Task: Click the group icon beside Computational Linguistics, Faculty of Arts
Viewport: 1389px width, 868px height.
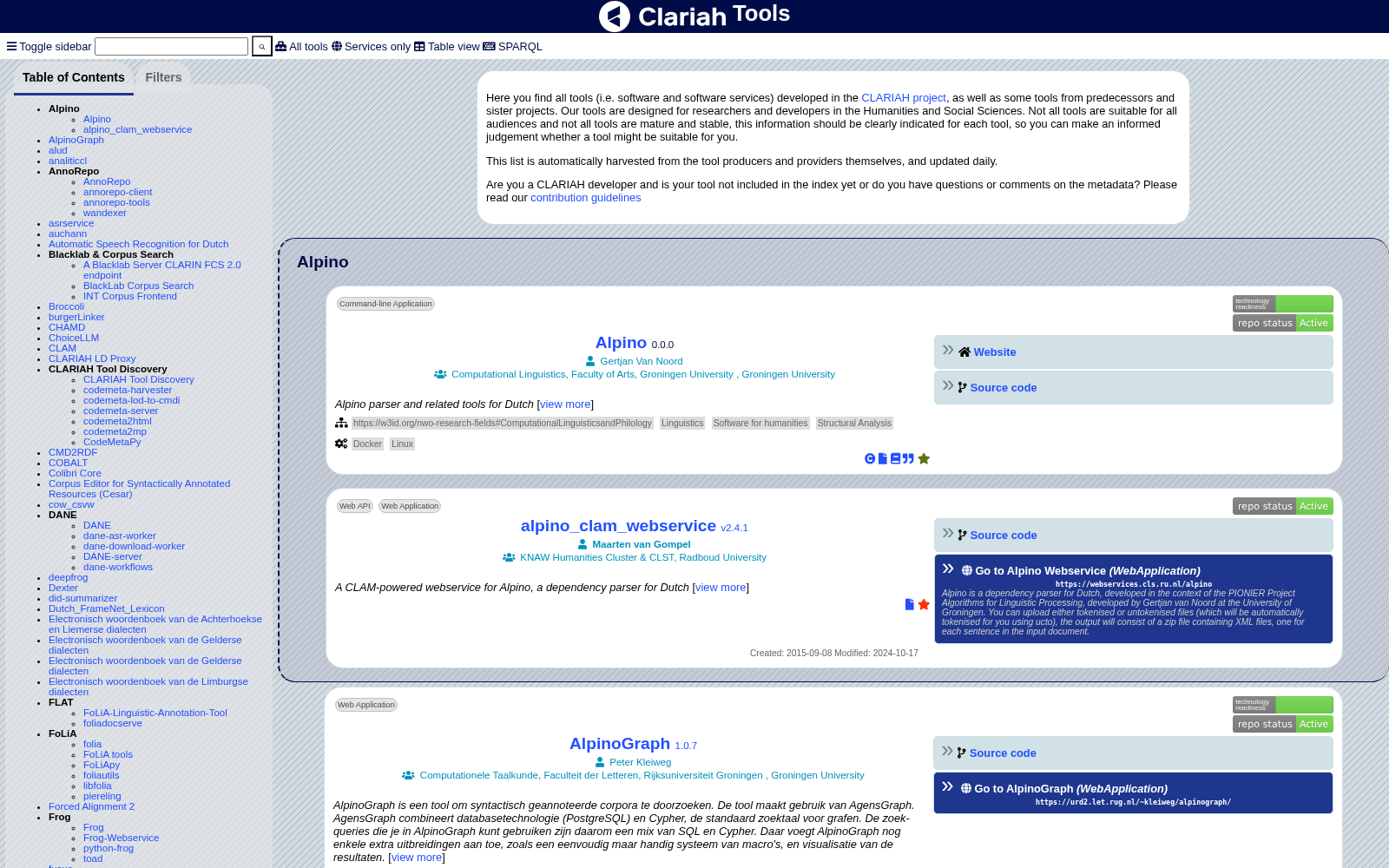Action: [x=440, y=374]
